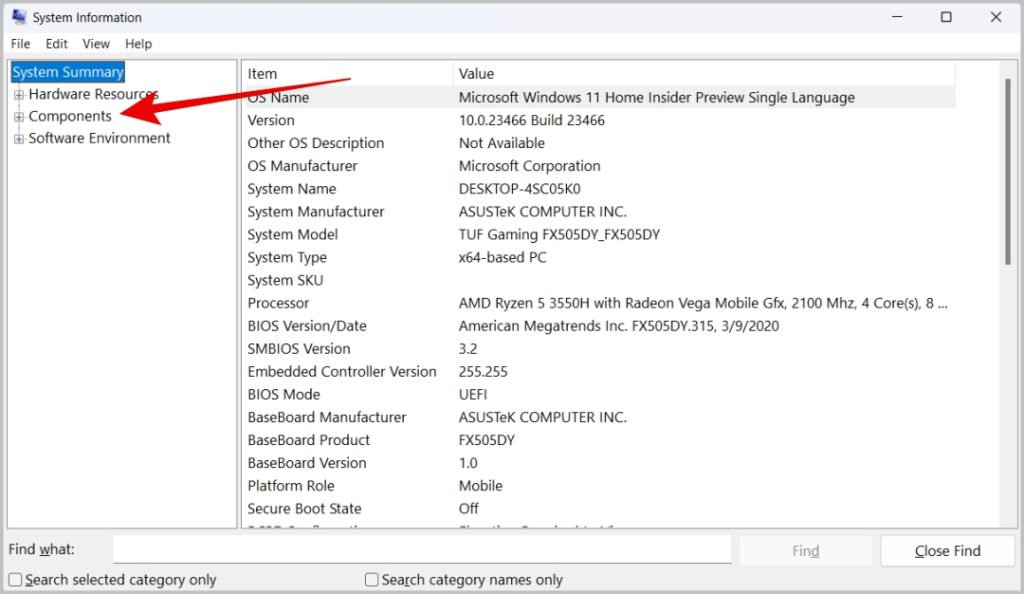Minimize the System Information window
1024x594 pixels.
tap(896, 17)
